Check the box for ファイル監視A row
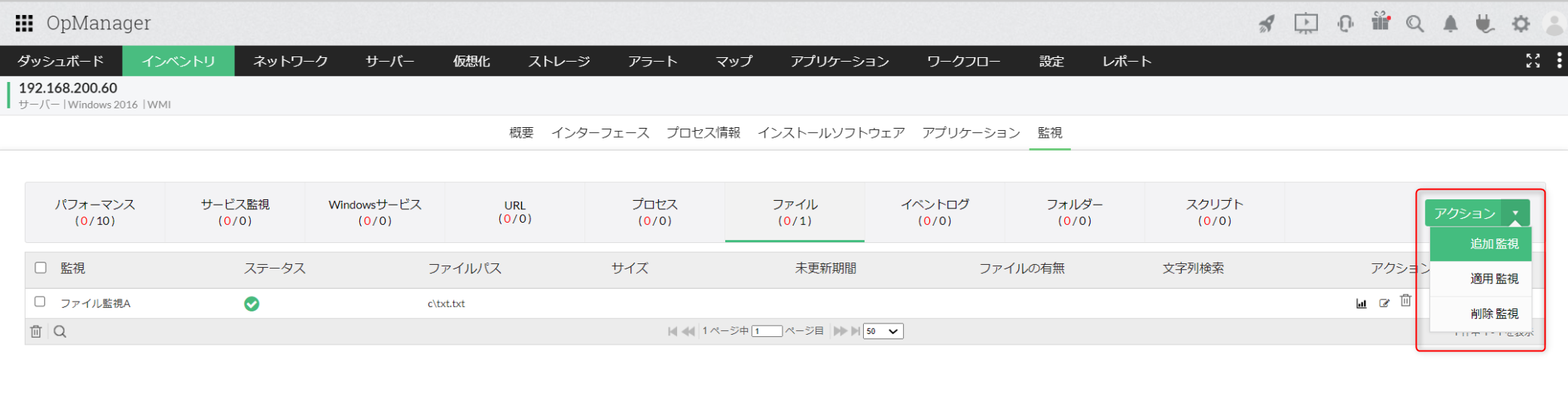 click(40, 302)
